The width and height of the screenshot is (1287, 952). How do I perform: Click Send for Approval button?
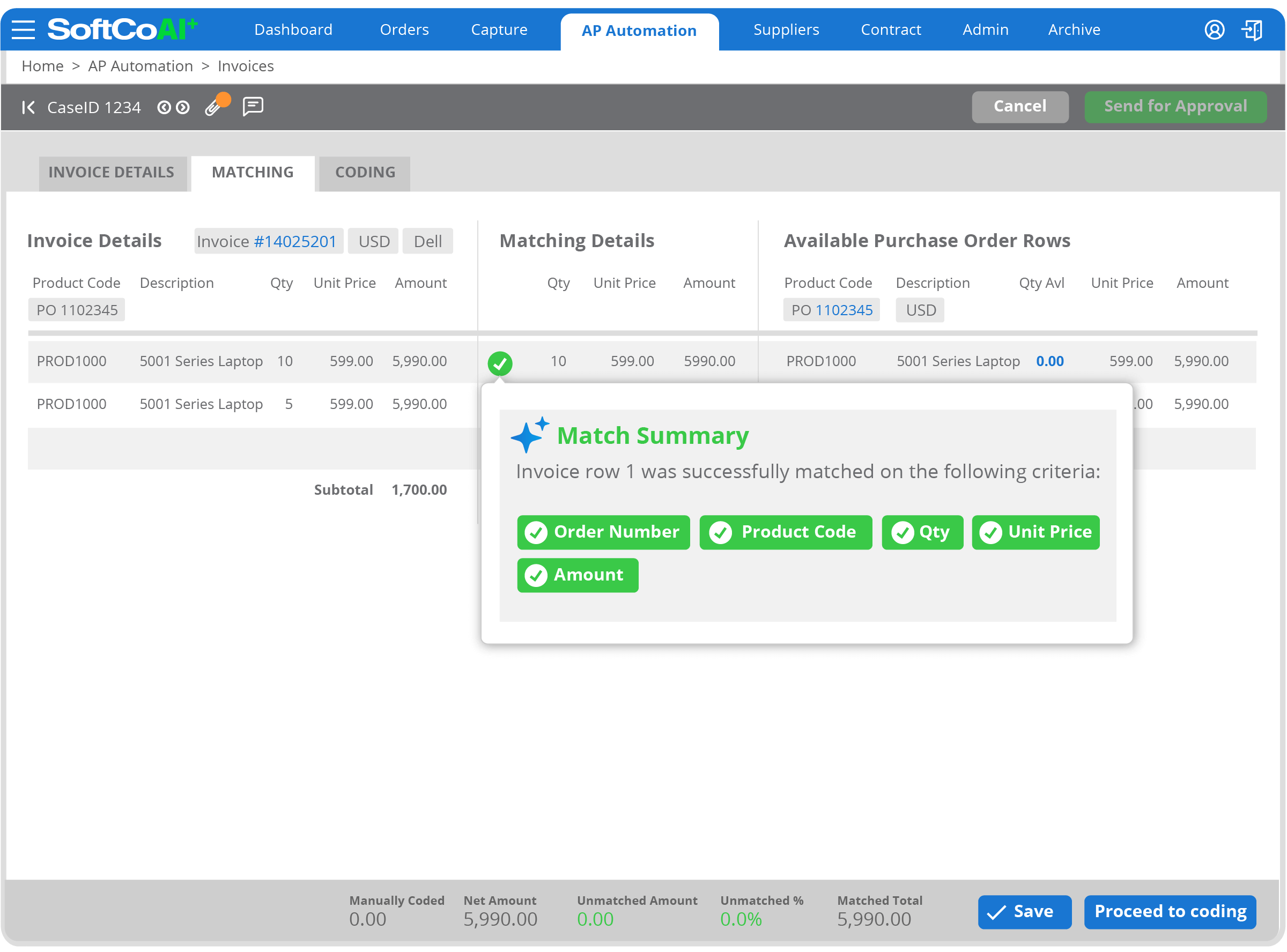(x=1174, y=107)
